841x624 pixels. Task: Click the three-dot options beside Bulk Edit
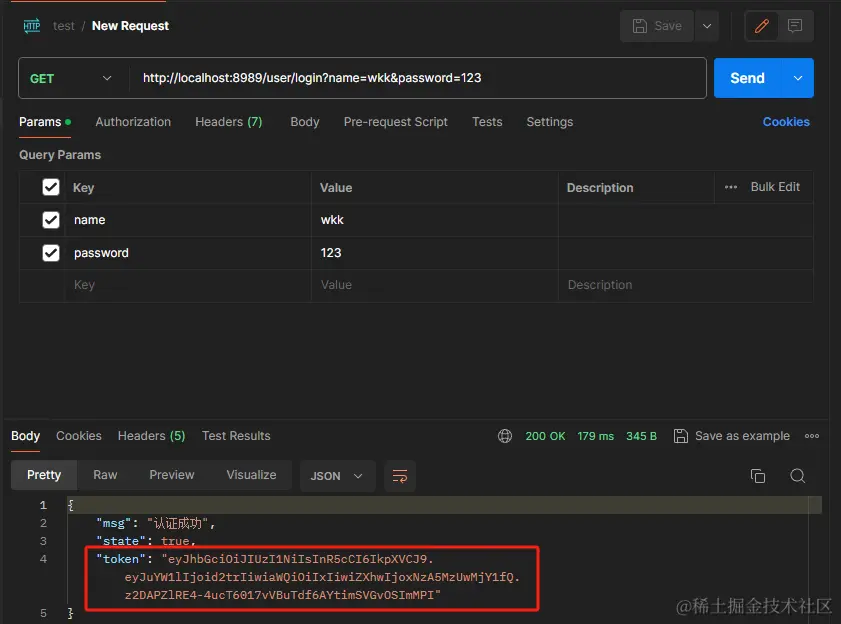[731, 187]
